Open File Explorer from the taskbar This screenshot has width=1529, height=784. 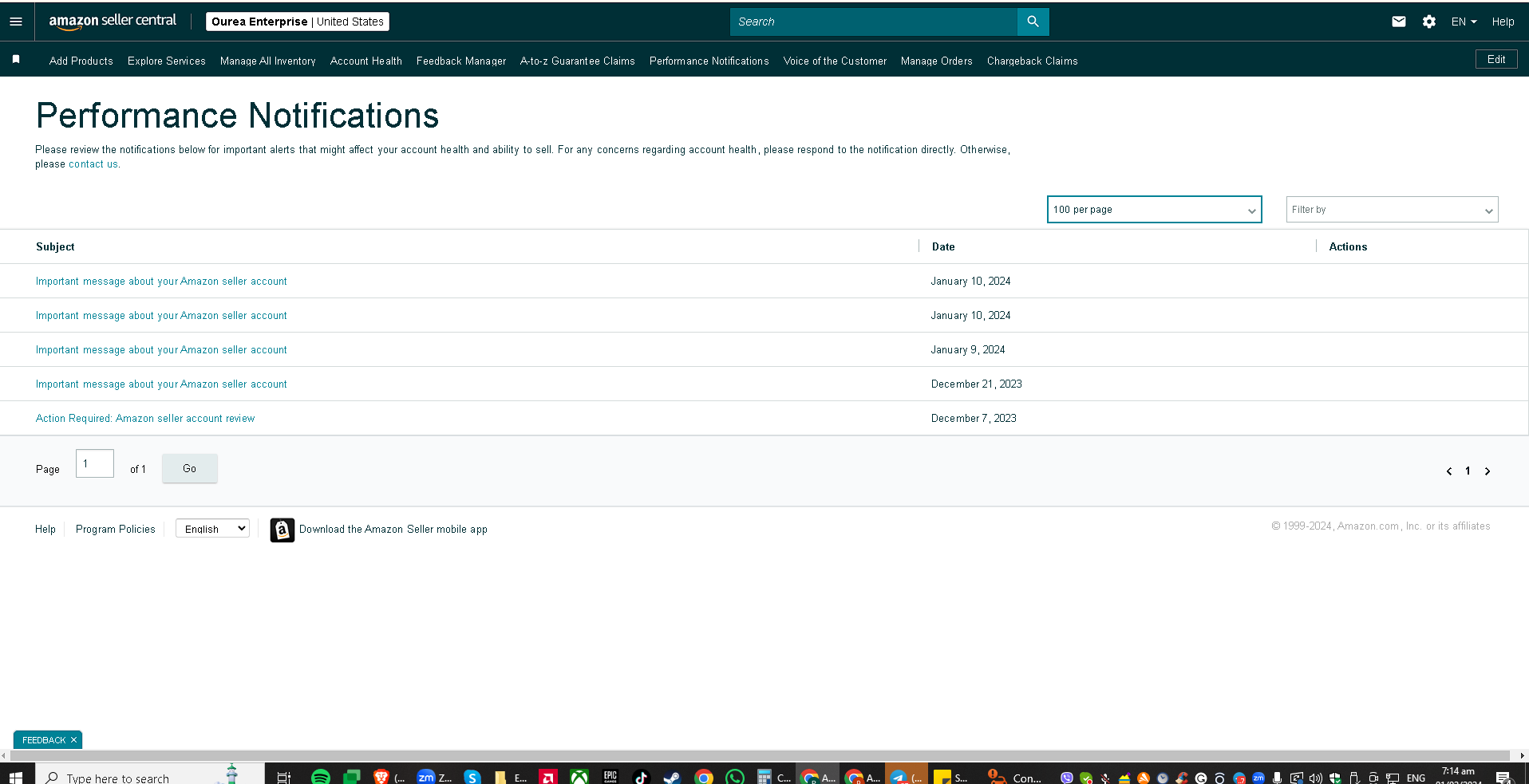click(500, 777)
